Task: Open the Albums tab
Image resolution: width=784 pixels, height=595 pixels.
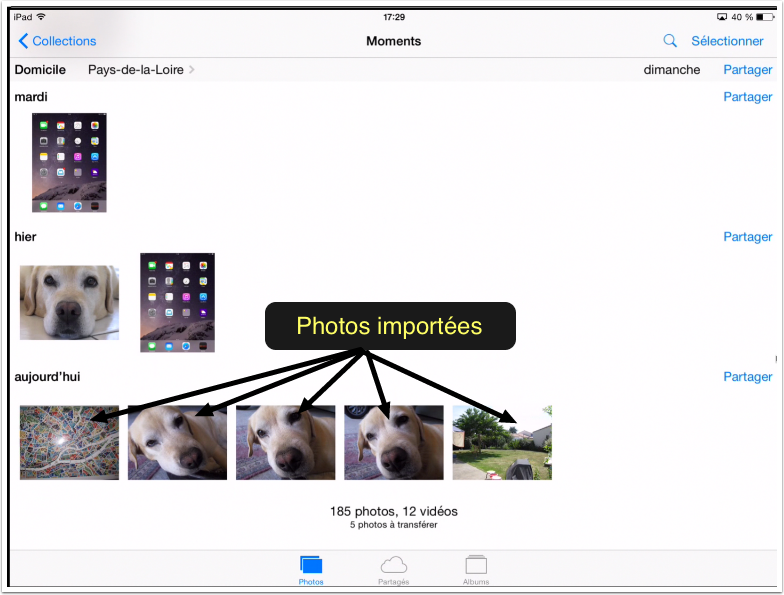Action: tap(476, 570)
